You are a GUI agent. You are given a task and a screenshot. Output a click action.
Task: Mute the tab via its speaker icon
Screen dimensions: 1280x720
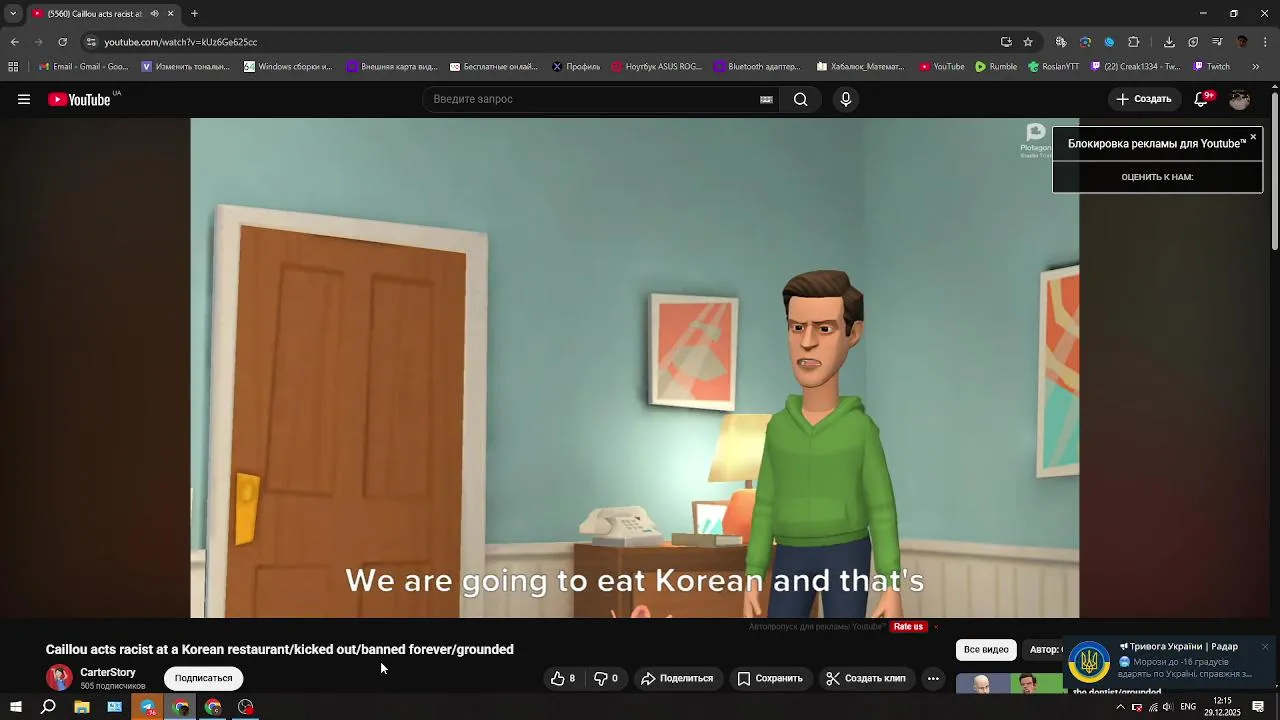[x=154, y=14]
